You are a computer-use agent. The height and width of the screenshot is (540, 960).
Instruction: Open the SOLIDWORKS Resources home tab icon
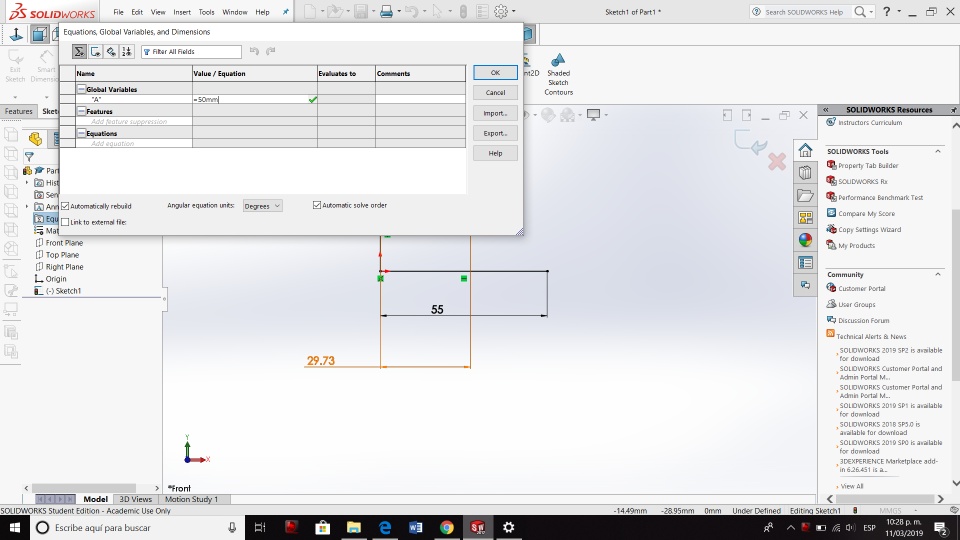click(805, 150)
